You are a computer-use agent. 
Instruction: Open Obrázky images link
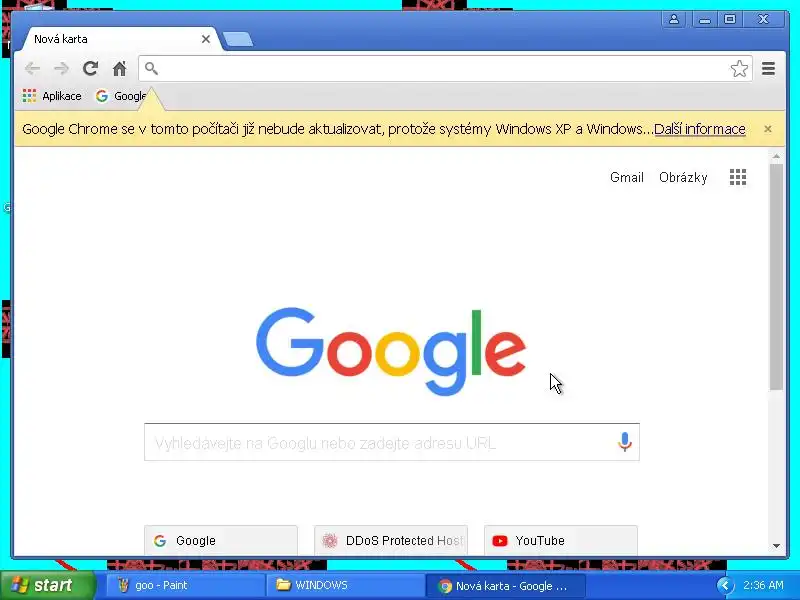[x=683, y=178]
